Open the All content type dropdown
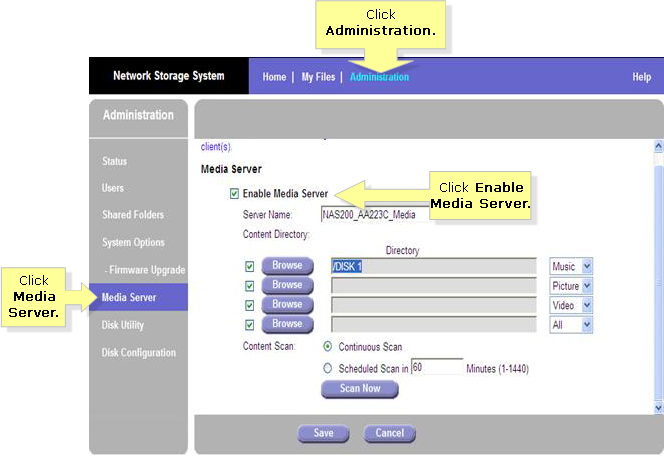 [x=571, y=325]
